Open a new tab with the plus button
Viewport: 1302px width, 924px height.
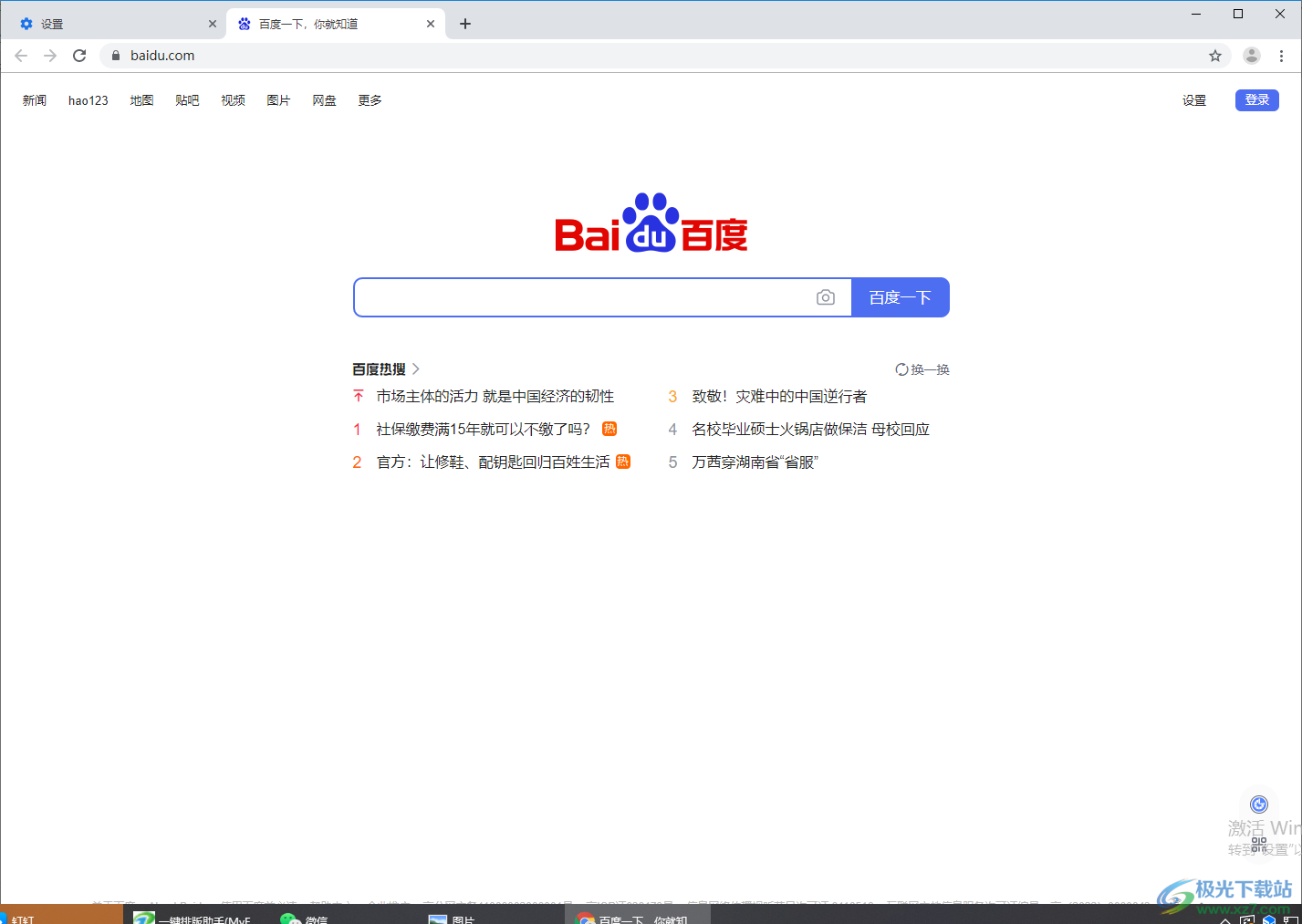tap(465, 24)
